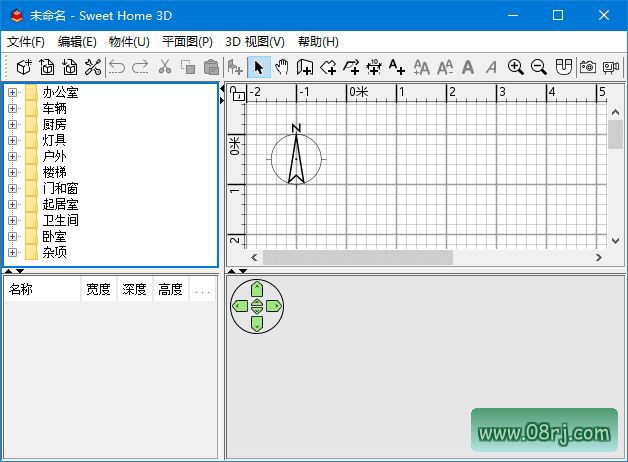Image resolution: width=628 pixels, height=462 pixels.
Task: Toggle the plan lock padlock icon
Action: [237, 93]
